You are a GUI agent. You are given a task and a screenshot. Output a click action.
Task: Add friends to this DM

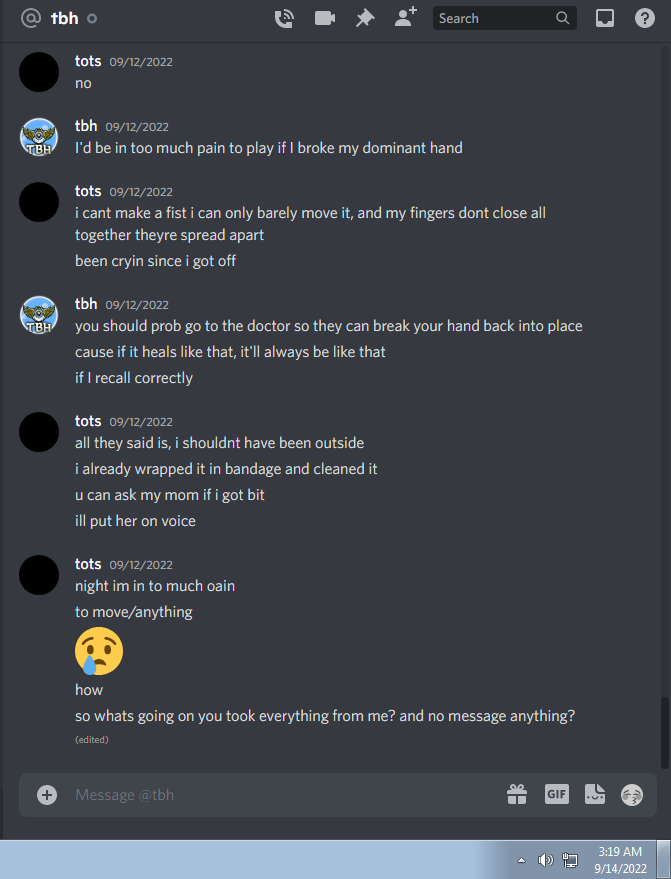(x=405, y=17)
